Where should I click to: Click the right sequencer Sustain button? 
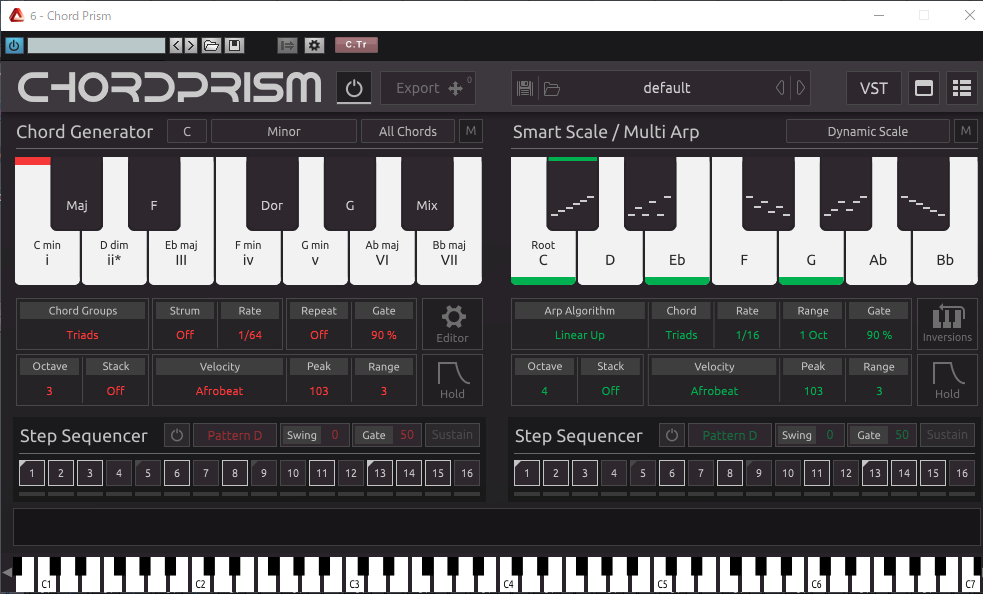coord(947,435)
